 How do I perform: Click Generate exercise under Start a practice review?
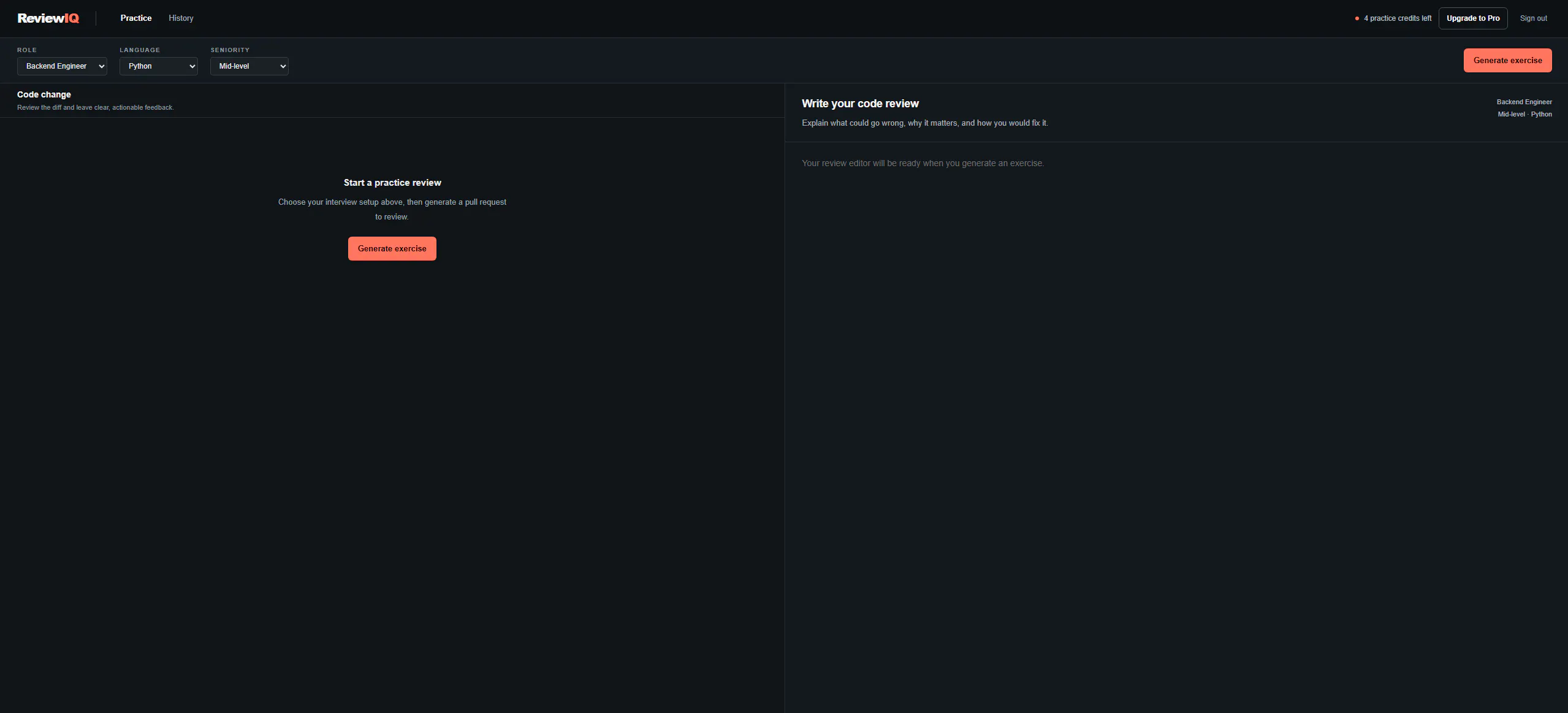coord(392,248)
